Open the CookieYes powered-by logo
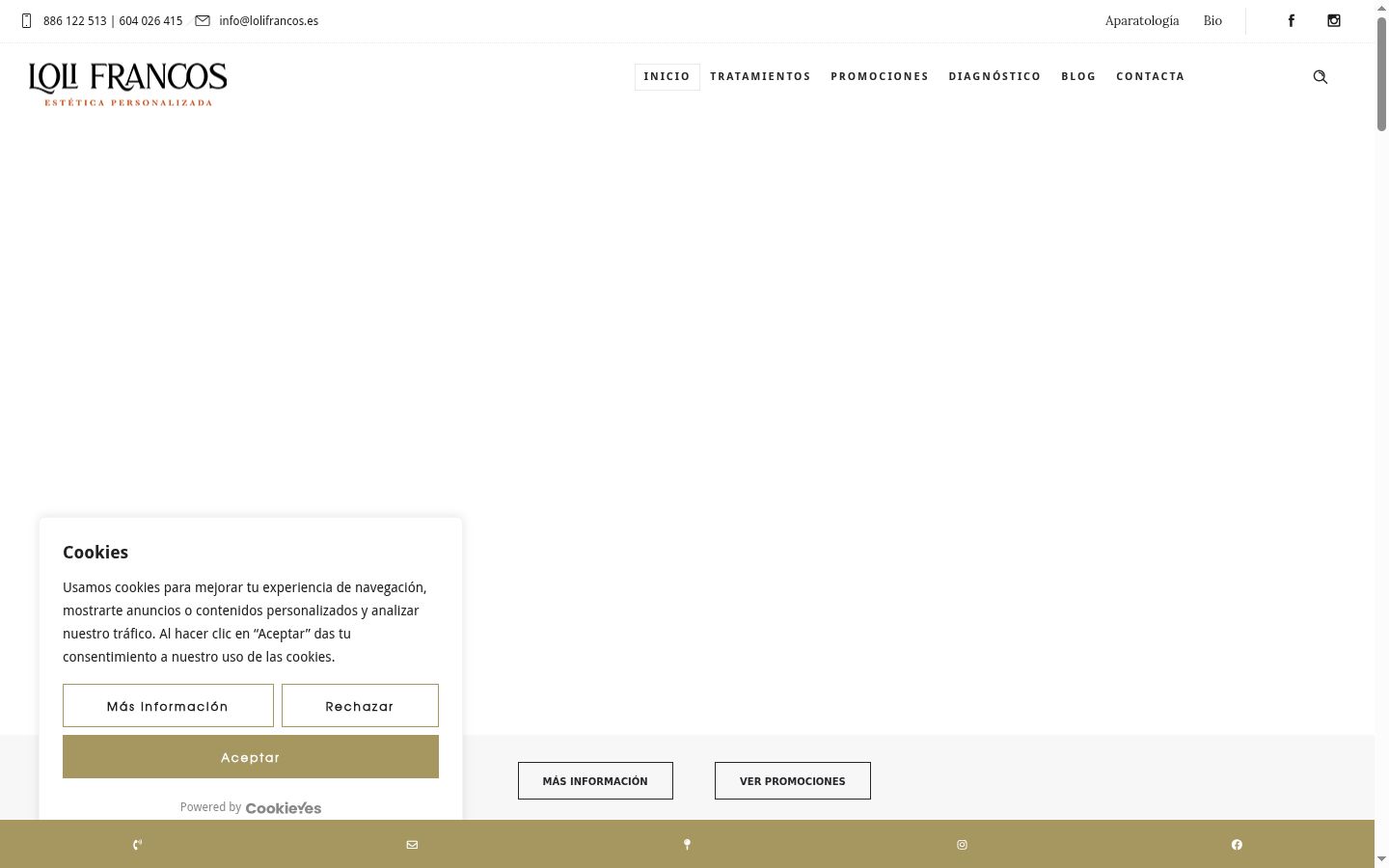1389x868 pixels. (284, 808)
